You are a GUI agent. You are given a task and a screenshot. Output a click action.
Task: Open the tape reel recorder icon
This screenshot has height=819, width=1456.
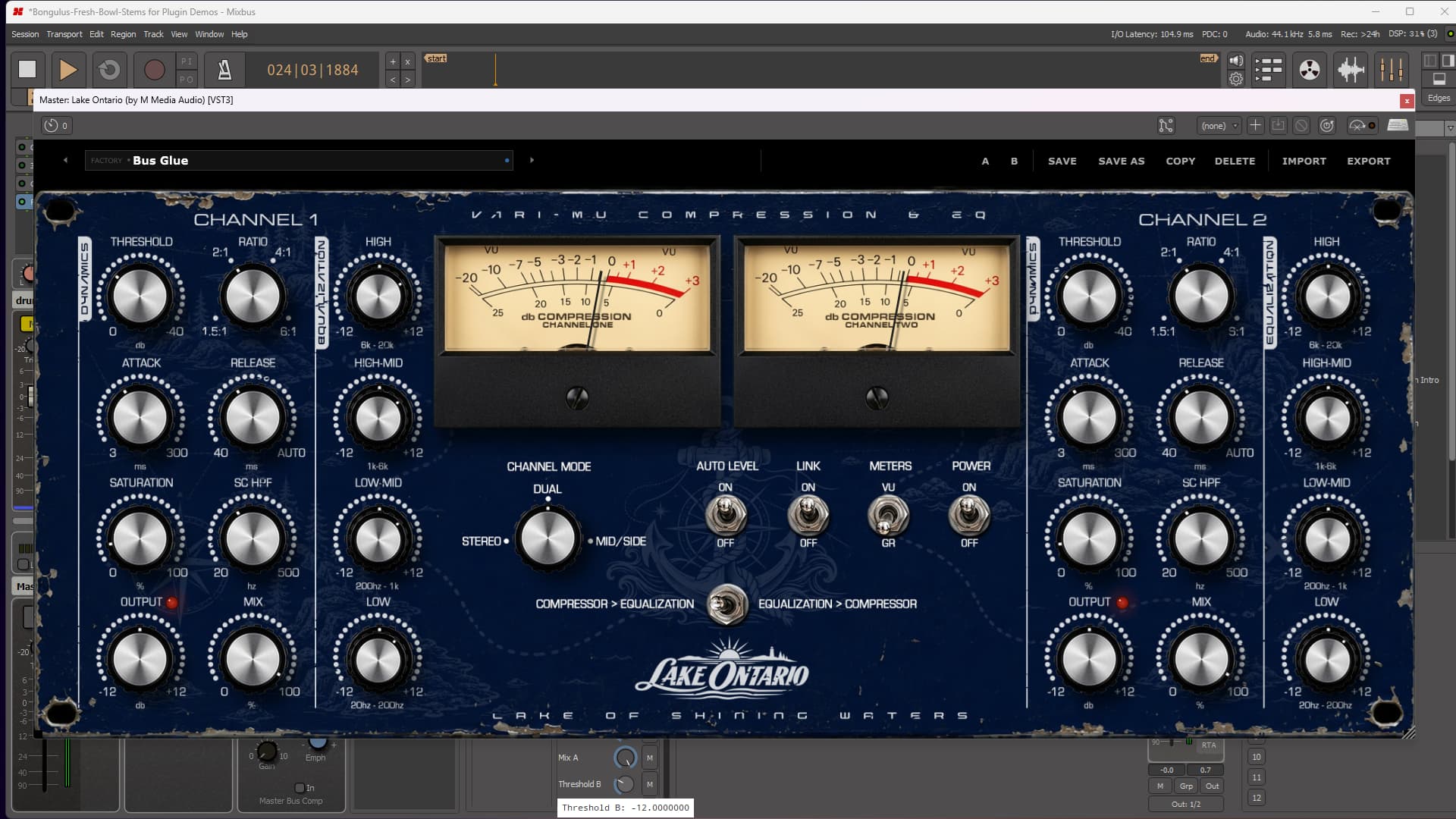(x=1310, y=70)
